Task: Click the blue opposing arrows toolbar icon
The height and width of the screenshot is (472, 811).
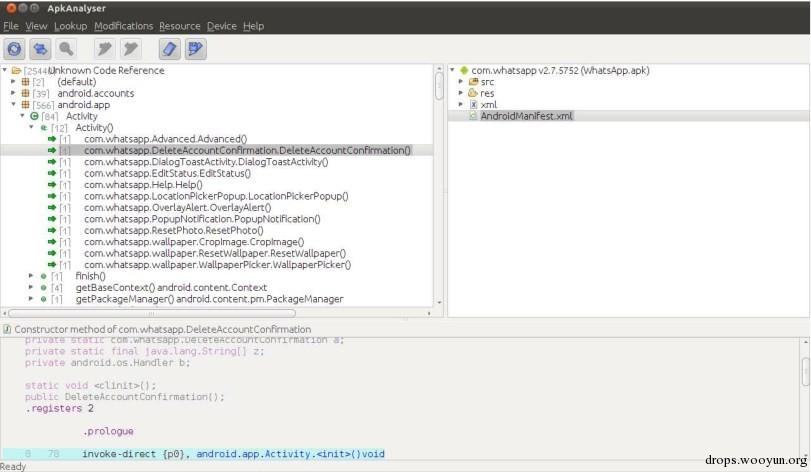Action: [40, 49]
